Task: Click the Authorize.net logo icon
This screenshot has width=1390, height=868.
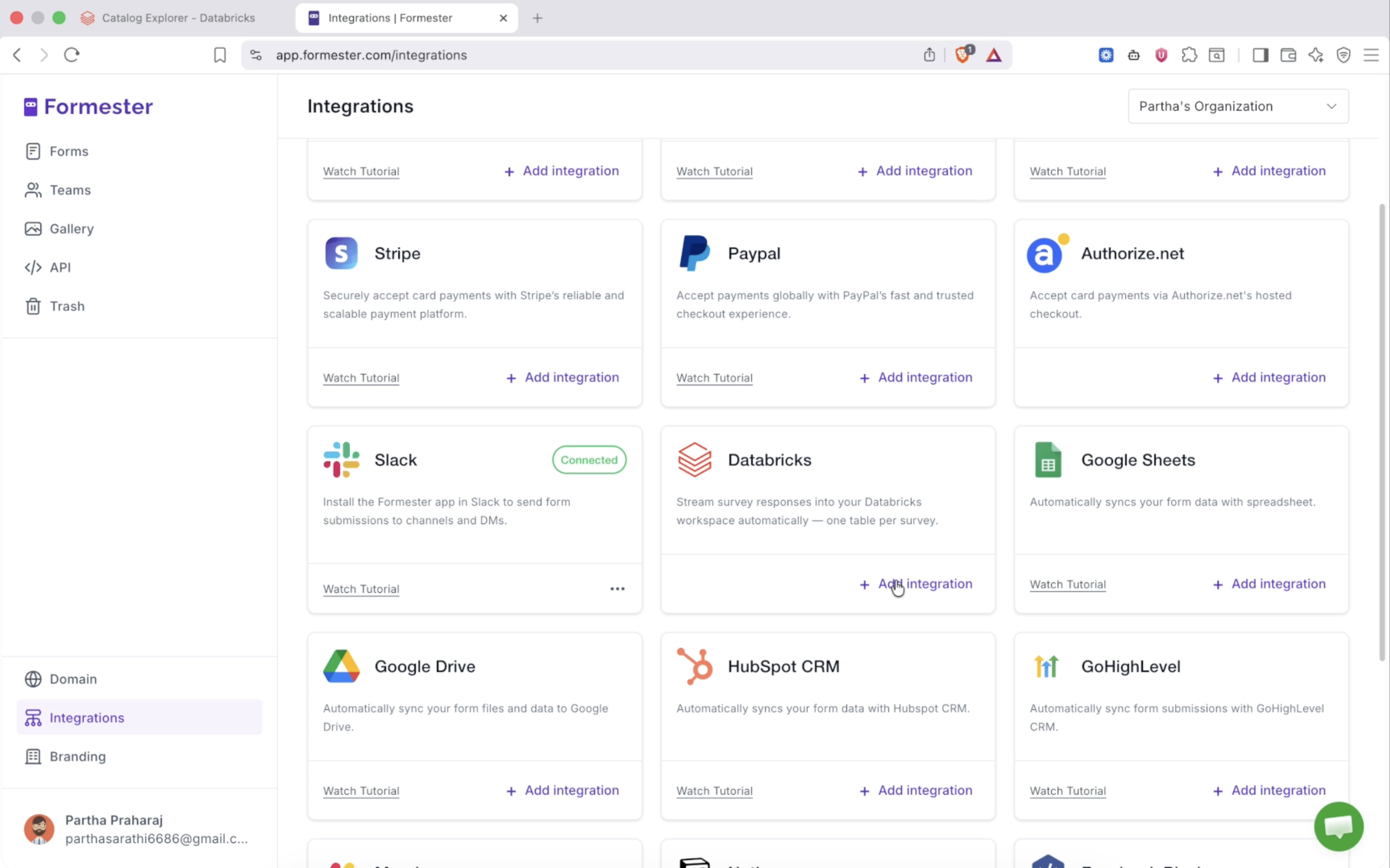Action: [1048, 253]
